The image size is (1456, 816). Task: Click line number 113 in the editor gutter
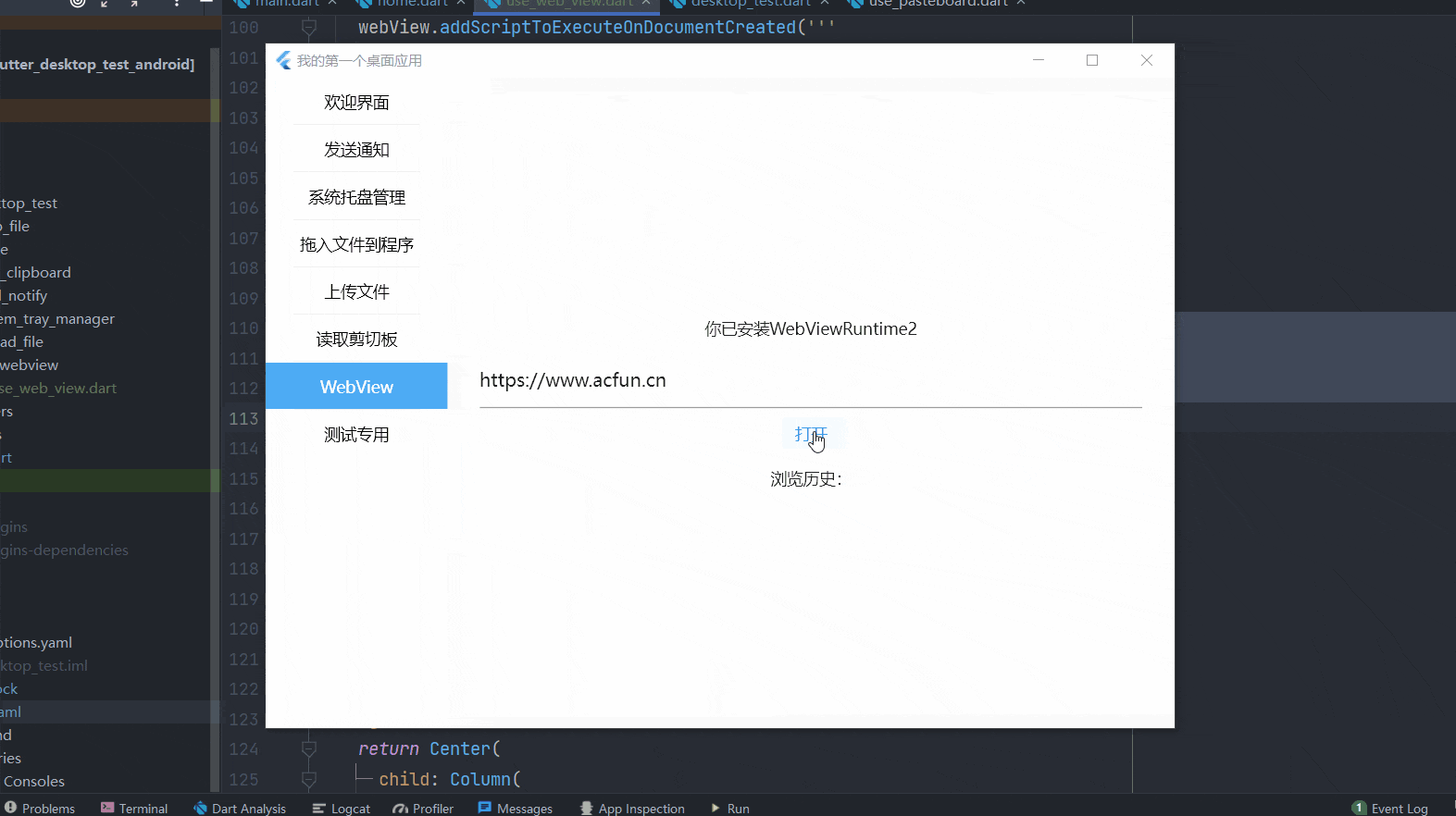pos(243,418)
